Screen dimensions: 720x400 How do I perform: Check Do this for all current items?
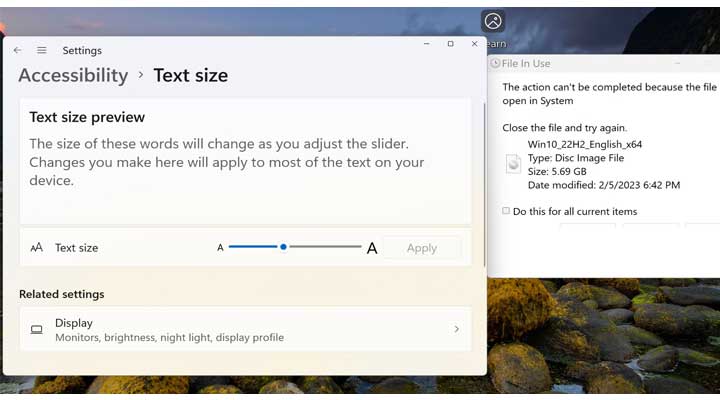click(506, 211)
